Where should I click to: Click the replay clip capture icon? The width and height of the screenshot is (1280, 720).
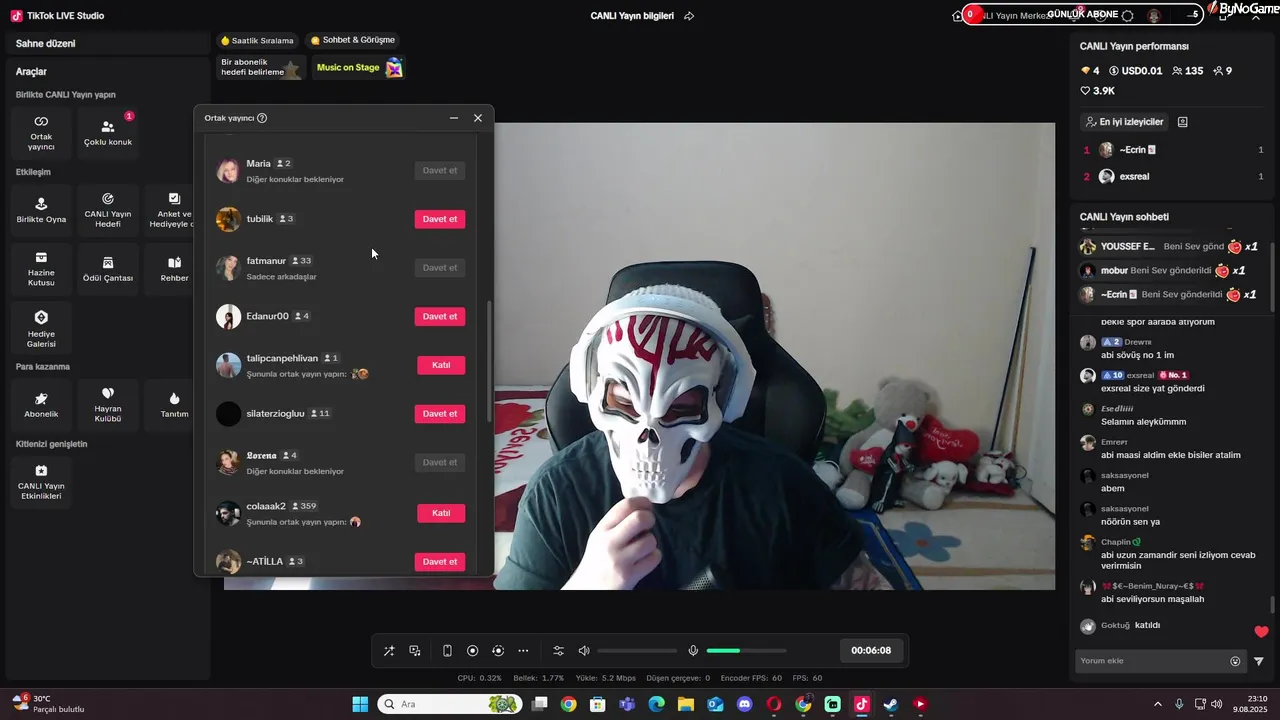[498, 651]
